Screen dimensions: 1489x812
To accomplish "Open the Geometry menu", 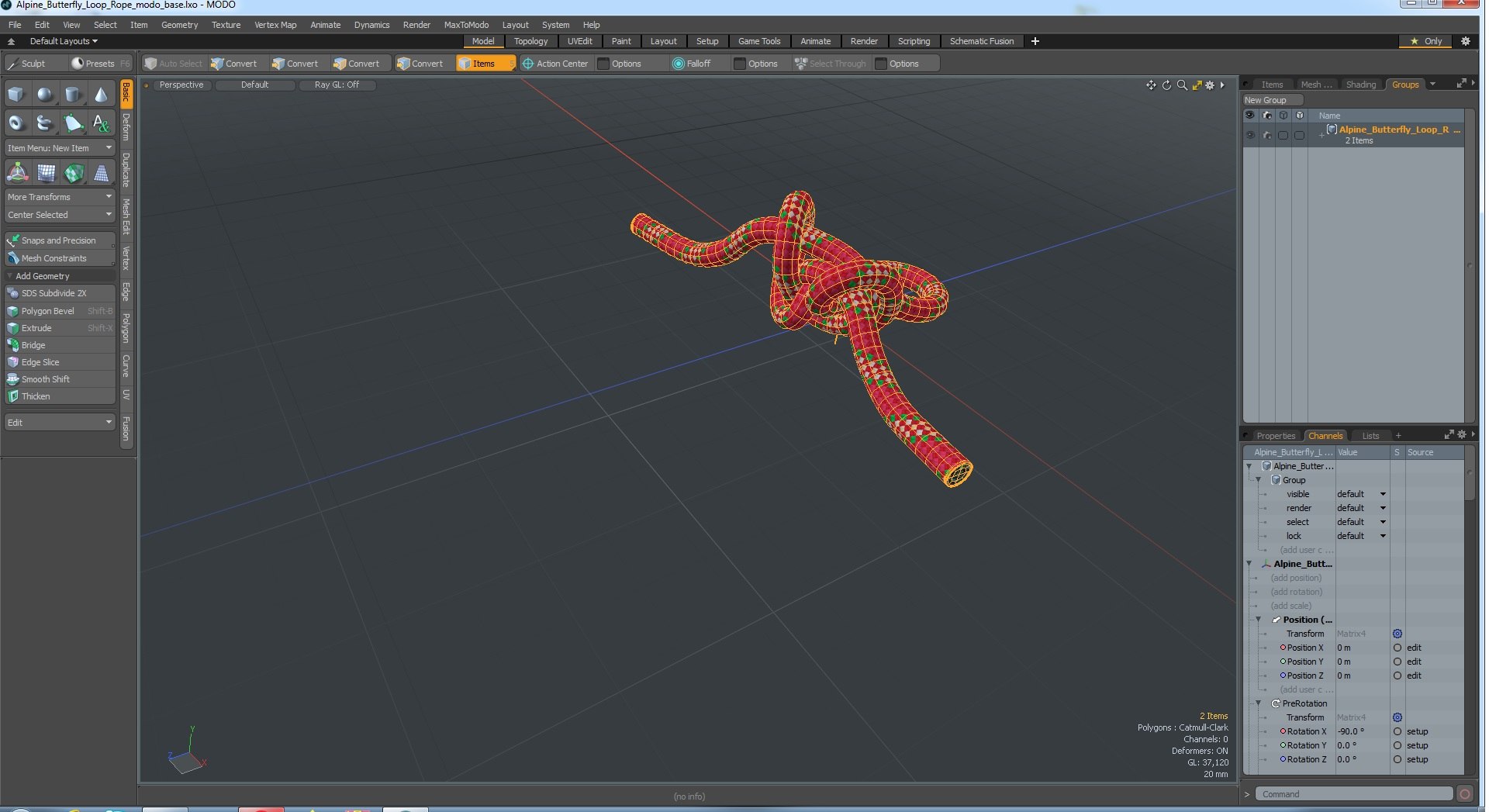I will click(179, 25).
